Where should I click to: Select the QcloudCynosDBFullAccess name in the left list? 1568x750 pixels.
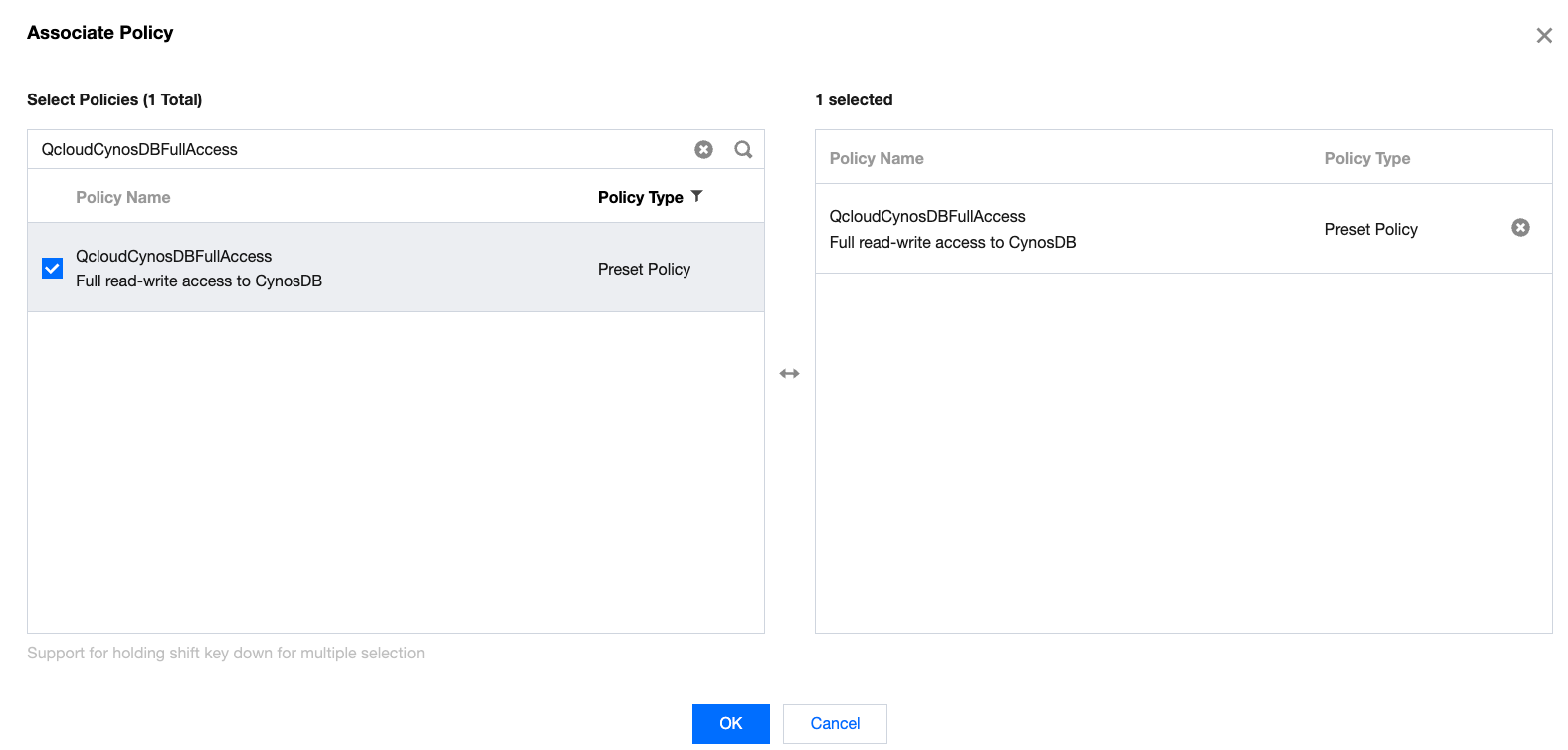(174, 256)
